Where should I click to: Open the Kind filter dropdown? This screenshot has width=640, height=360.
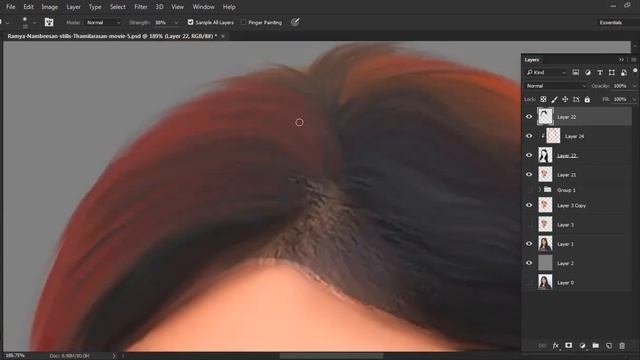click(546, 72)
